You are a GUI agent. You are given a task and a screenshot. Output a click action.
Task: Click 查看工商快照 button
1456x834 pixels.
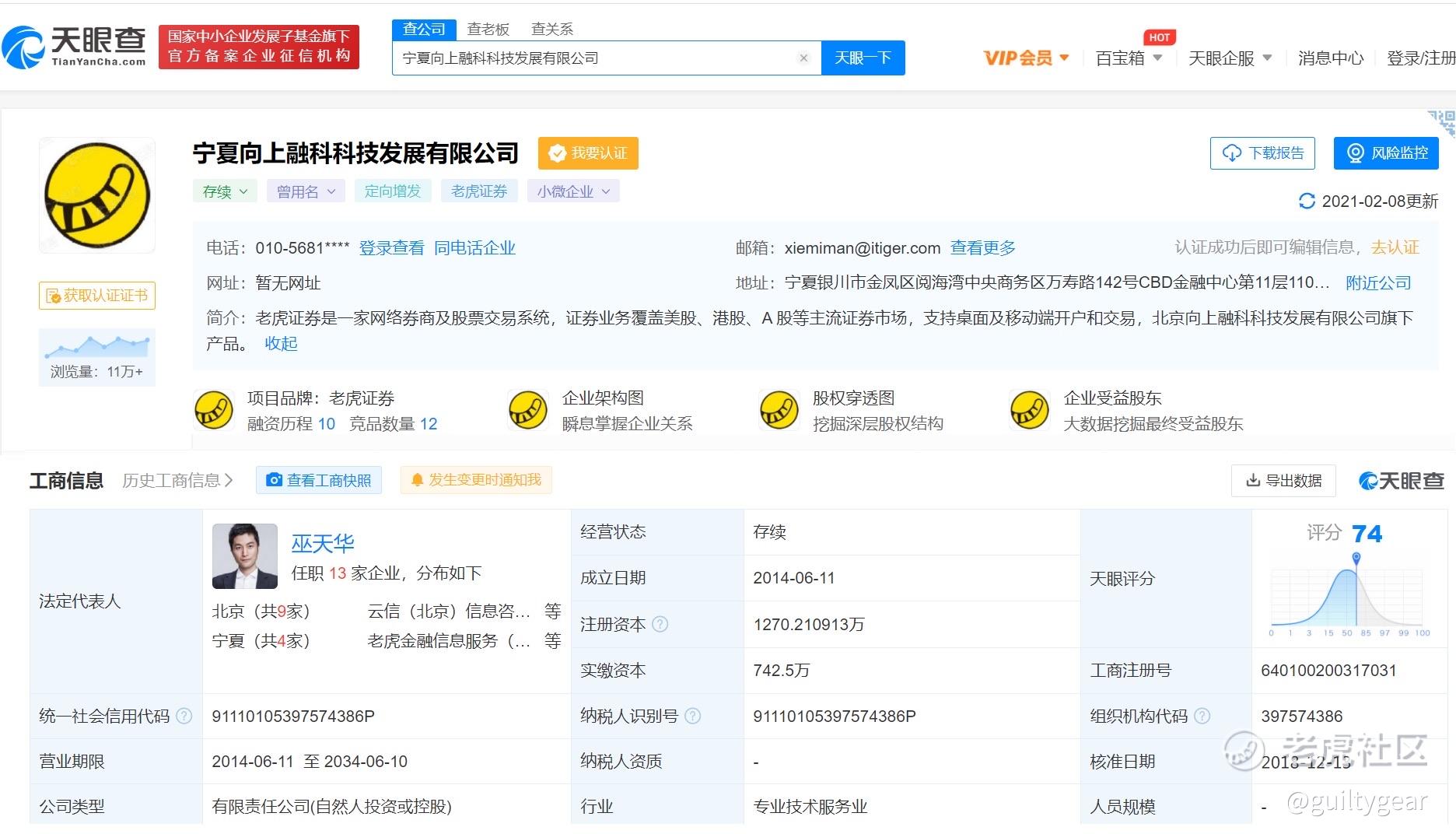pyautogui.click(x=319, y=480)
